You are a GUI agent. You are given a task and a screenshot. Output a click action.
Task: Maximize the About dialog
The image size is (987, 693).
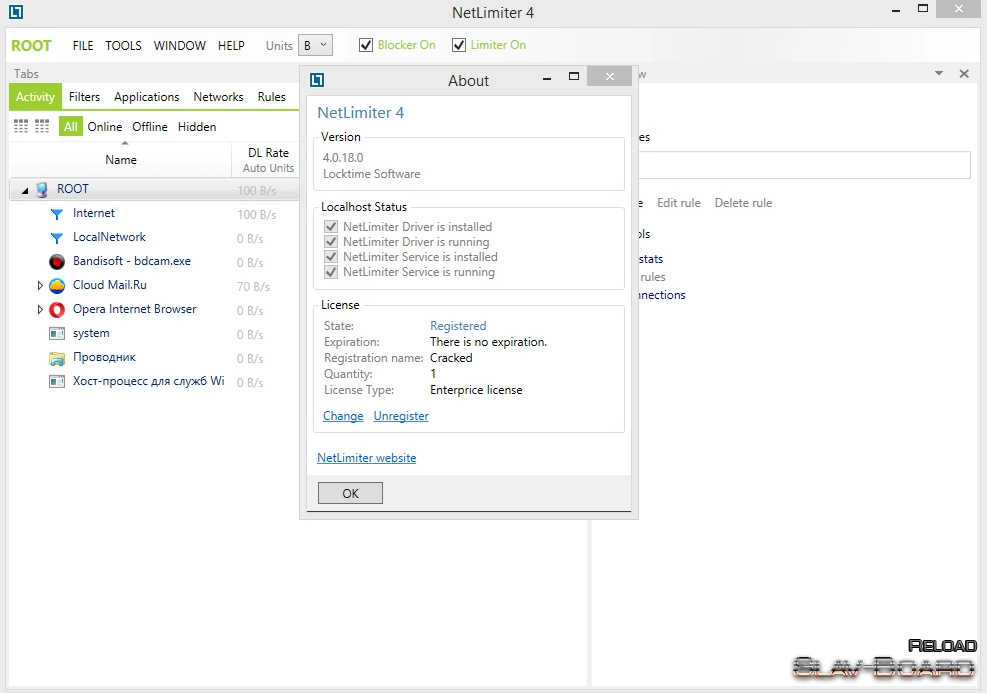click(x=573, y=76)
